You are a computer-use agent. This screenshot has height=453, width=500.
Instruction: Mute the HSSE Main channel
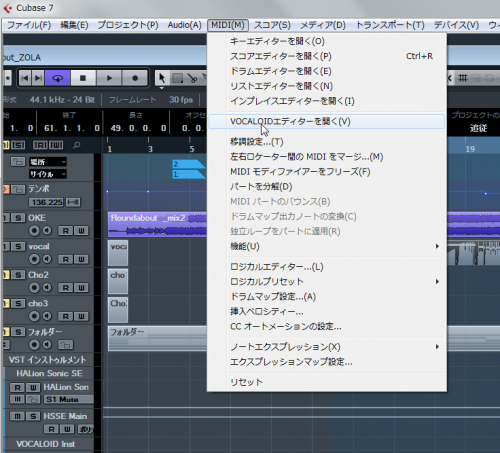pyautogui.click(x=17, y=416)
